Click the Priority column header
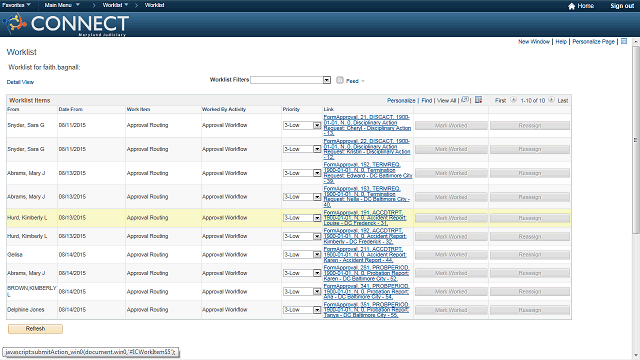 tap(291, 109)
